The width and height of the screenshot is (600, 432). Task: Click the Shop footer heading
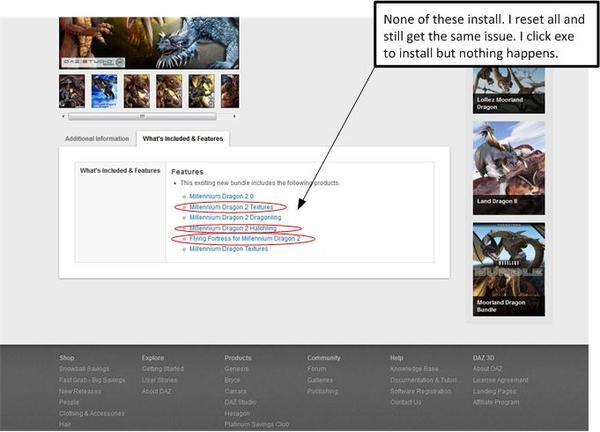click(67, 358)
